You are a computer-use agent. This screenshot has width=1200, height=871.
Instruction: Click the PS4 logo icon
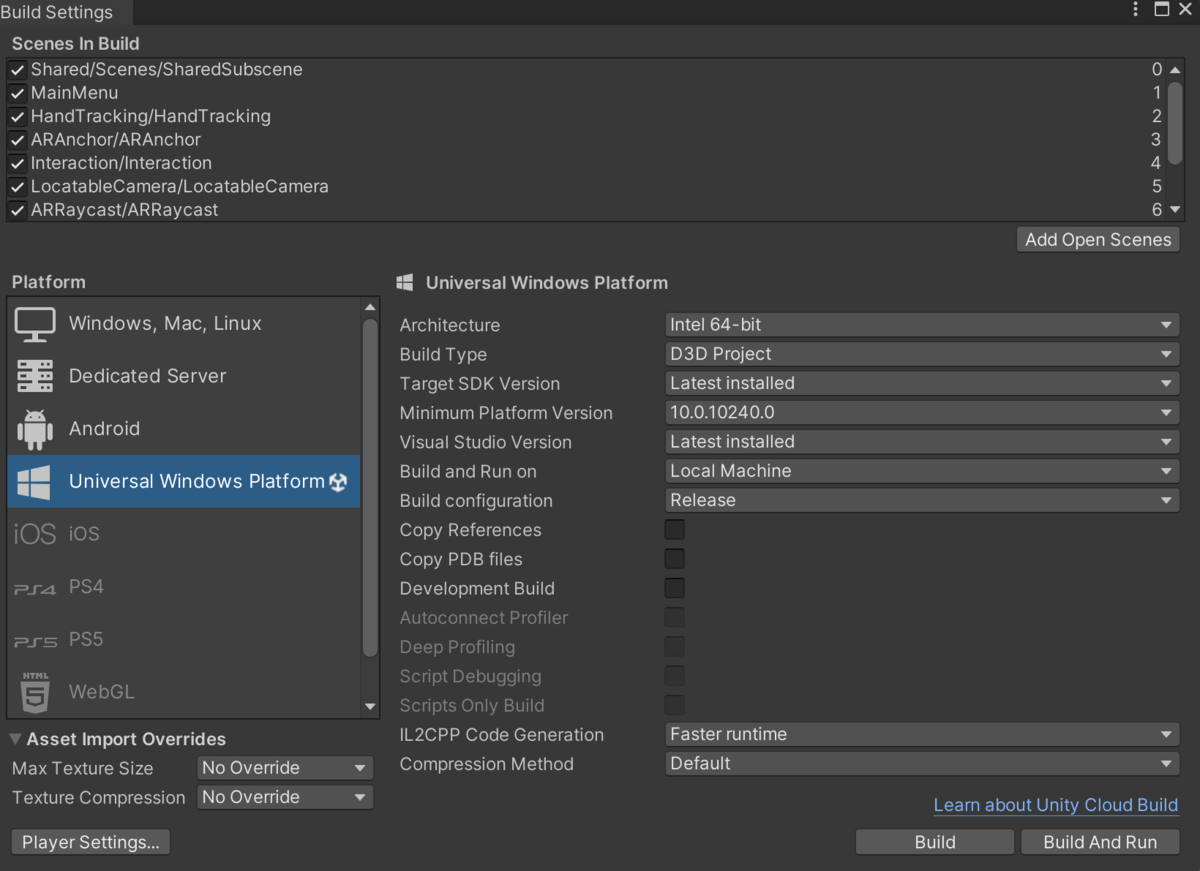(x=35, y=589)
